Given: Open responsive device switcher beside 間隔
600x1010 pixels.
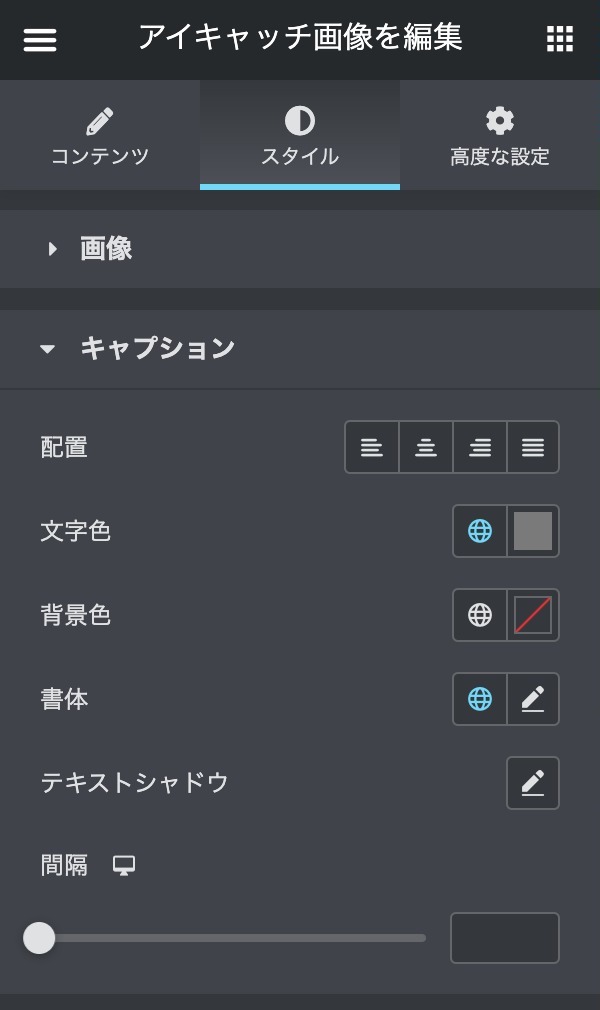Looking at the screenshot, I should [x=124, y=866].
